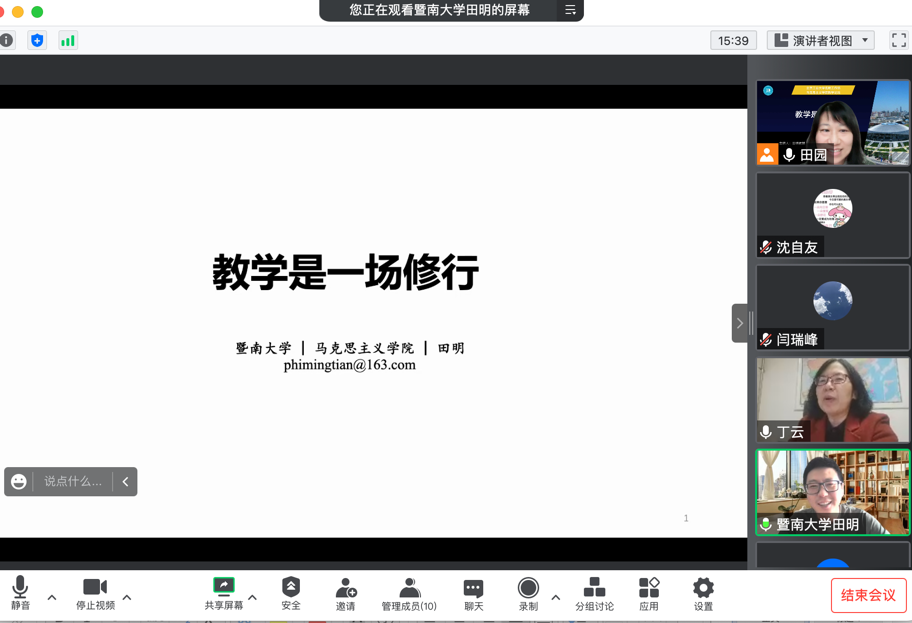Open the green network statistics icon

coord(68,40)
